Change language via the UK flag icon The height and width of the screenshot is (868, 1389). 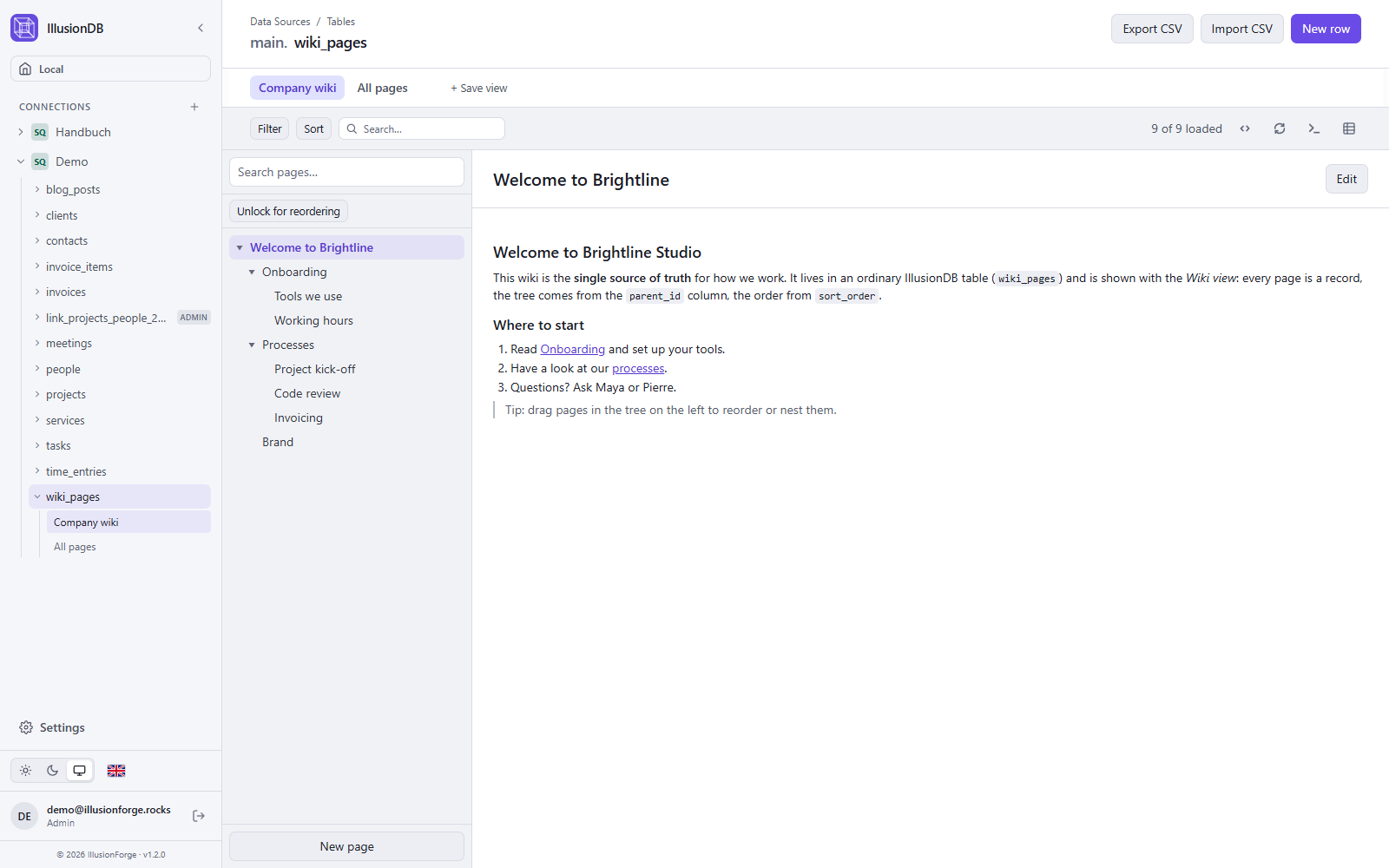pos(116,770)
